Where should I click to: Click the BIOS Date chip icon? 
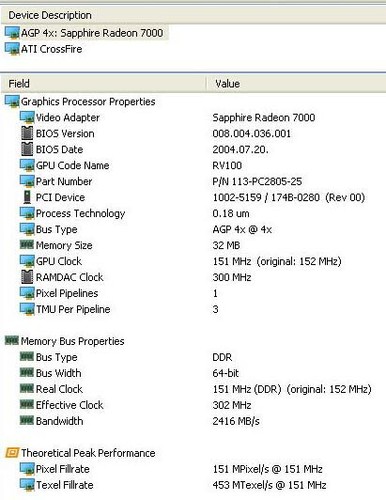[x=27, y=149]
